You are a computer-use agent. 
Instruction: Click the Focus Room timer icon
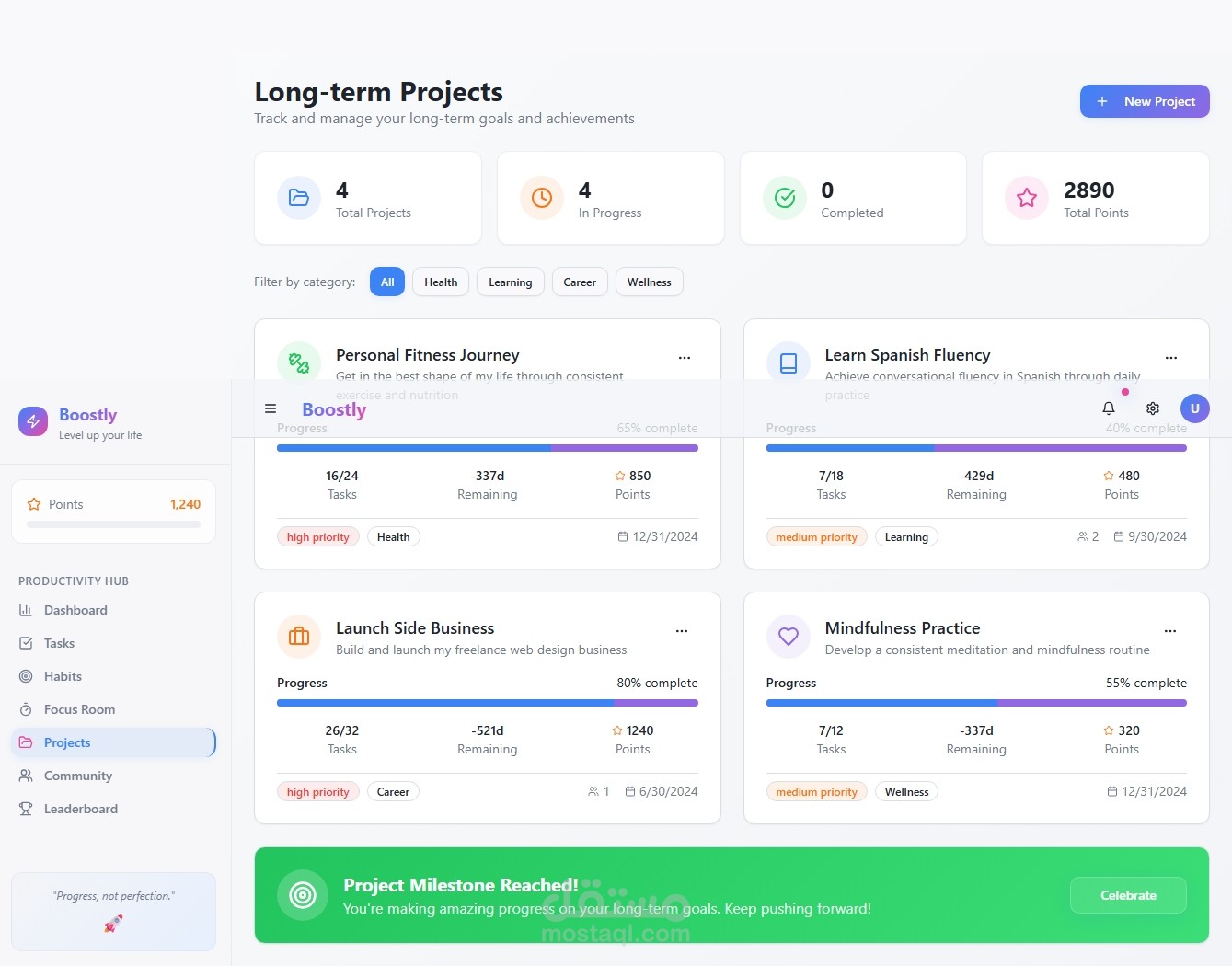tap(26, 709)
